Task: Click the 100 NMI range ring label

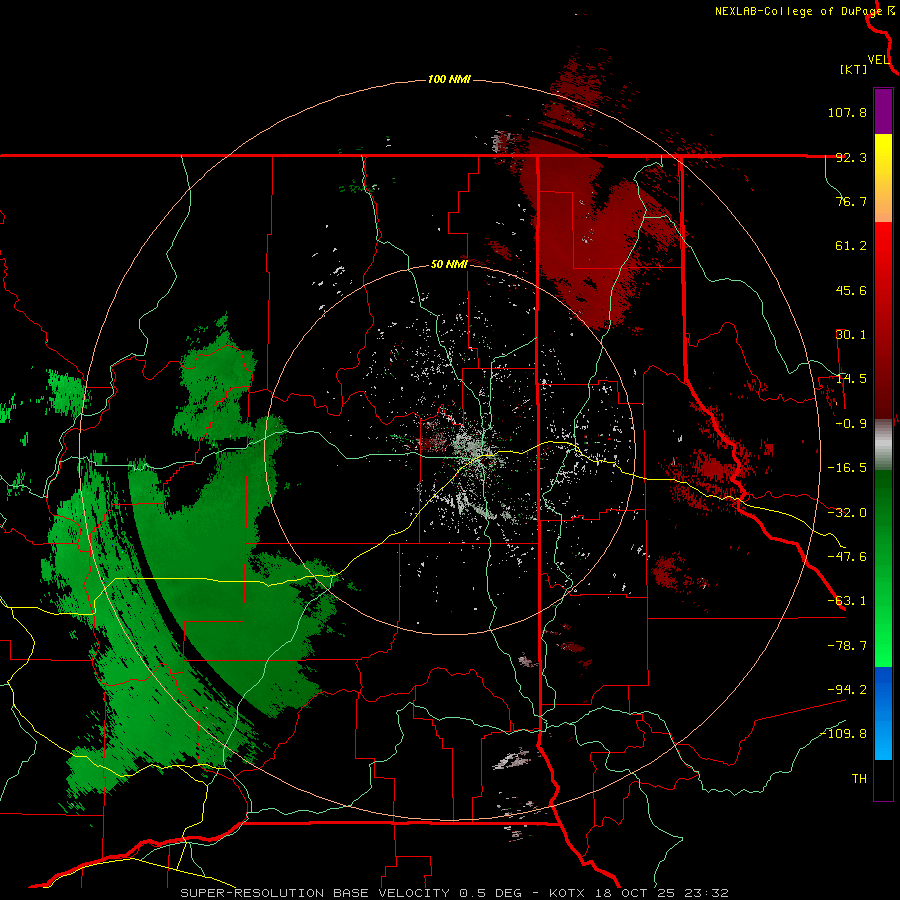Action: coord(449,79)
